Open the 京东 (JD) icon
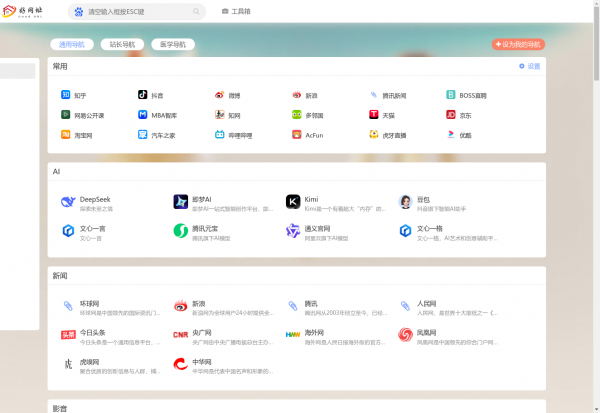 (x=451, y=115)
